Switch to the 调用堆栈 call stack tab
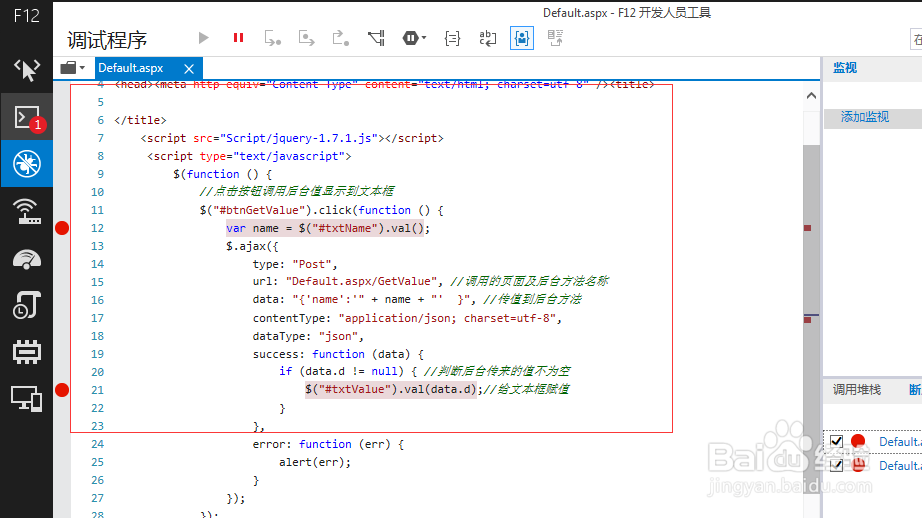Image resolution: width=922 pixels, height=518 pixels. (857, 389)
